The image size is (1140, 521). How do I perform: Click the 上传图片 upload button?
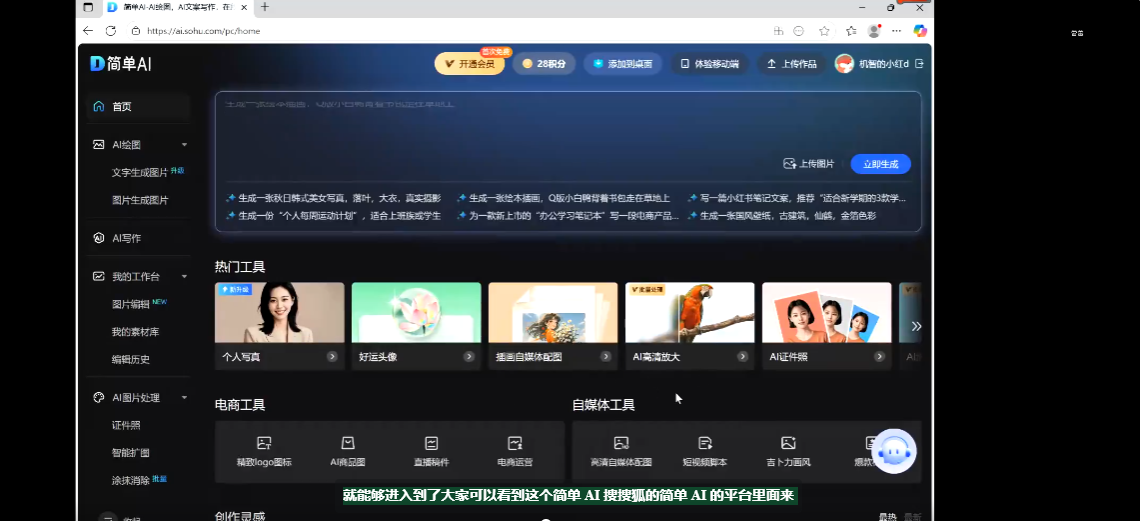click(809, 164)
